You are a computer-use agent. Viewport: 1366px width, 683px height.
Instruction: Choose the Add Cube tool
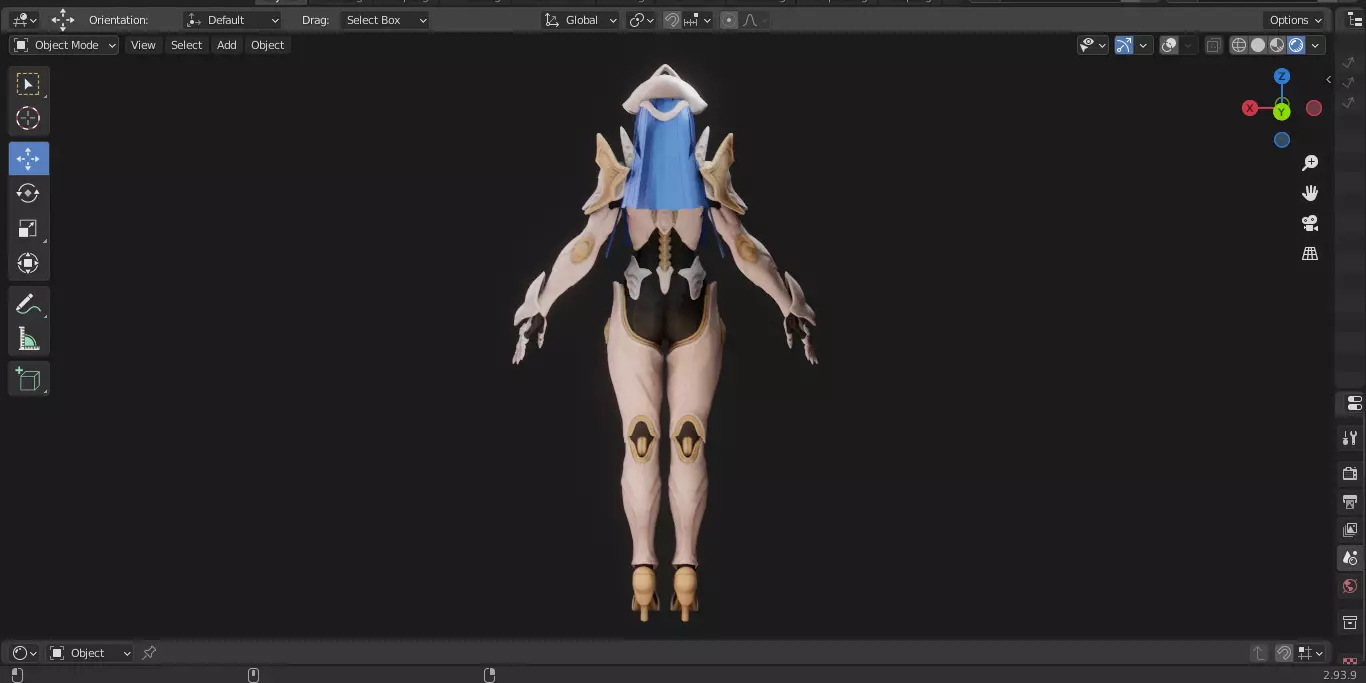click(x=28, y=379)
